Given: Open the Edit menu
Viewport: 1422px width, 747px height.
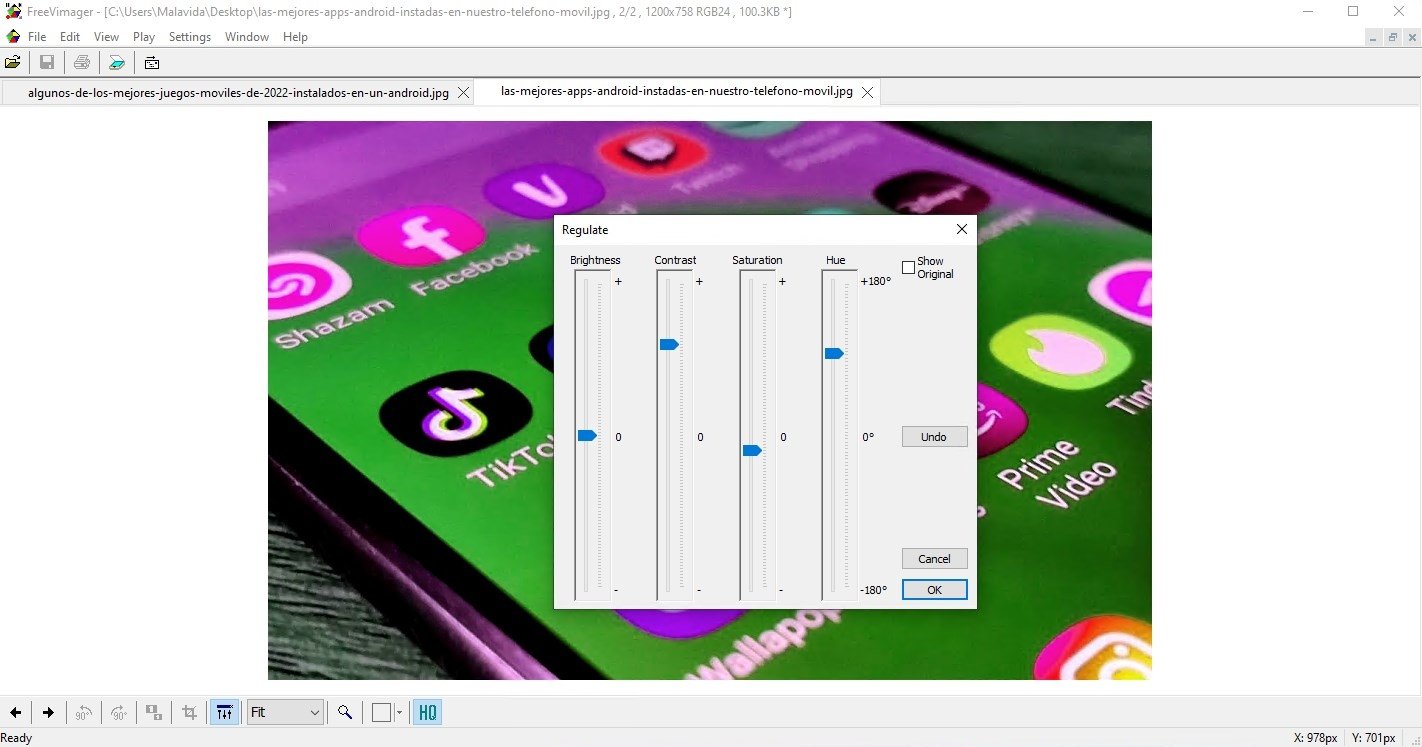Looking at the screenshot, I should click(70, 37).
